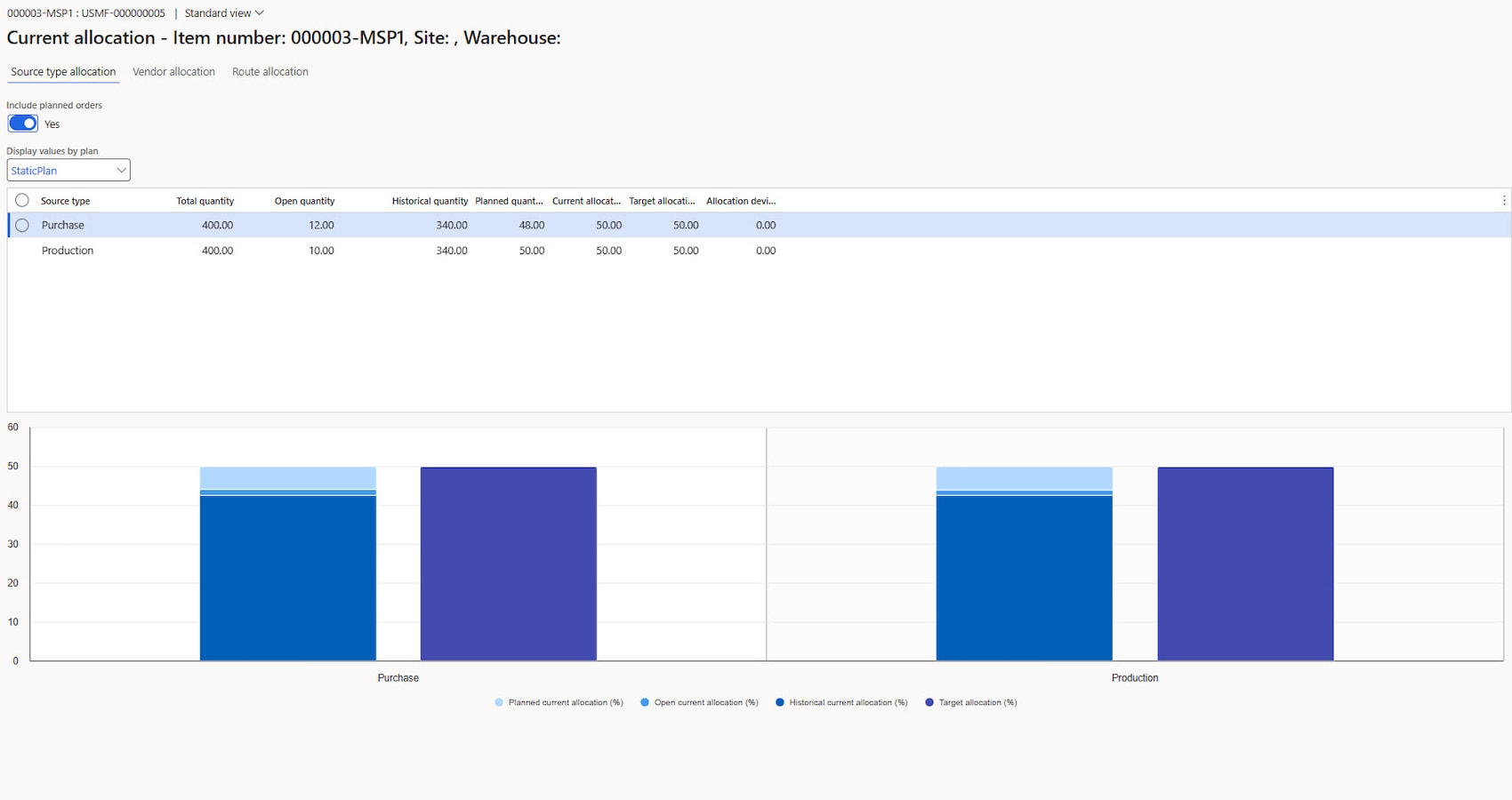Click Production open quantity 10.00
The width and height of the screenshot is (1512, 800).
tap(321, 251)
